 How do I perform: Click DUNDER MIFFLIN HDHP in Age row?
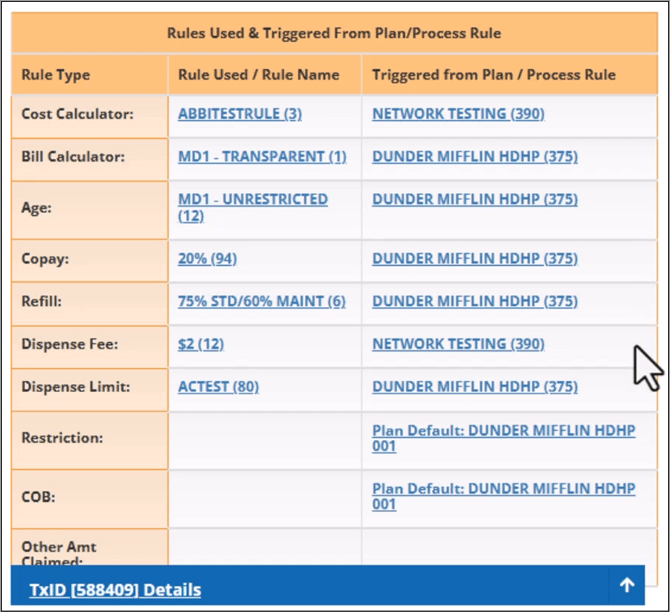pos(474,200)
